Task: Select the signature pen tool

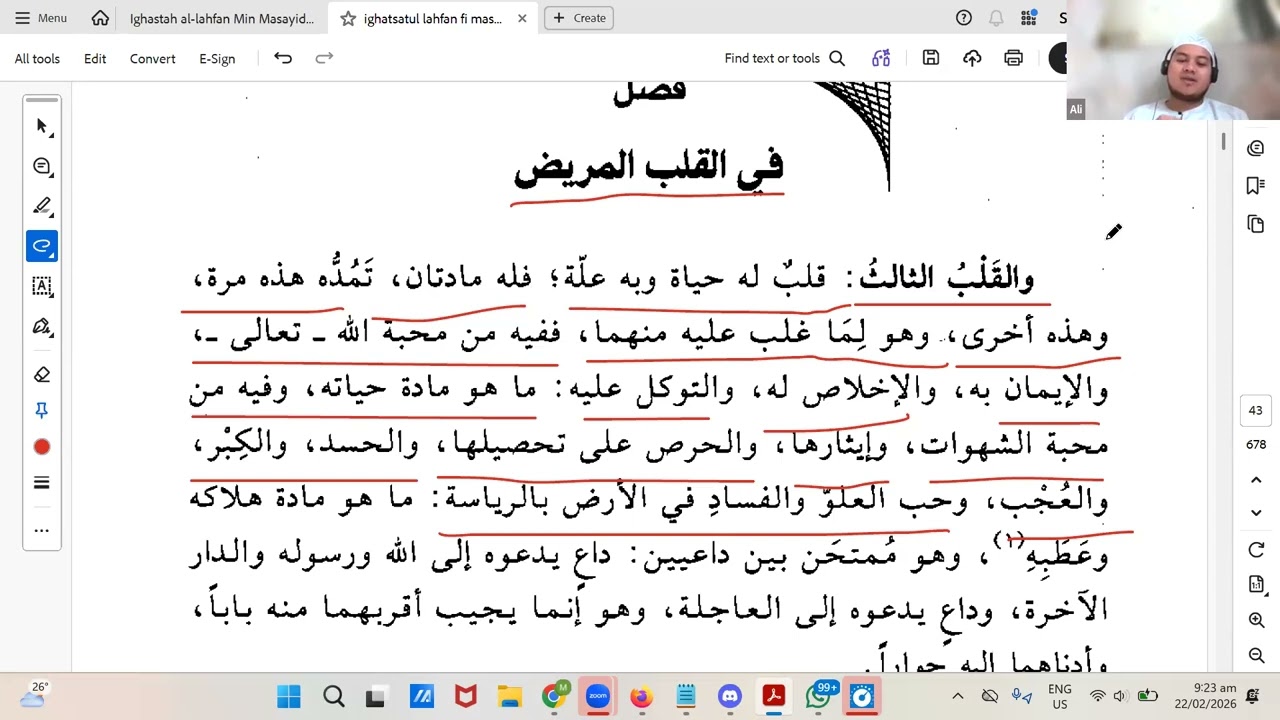Action: click(x=42, y=326)
